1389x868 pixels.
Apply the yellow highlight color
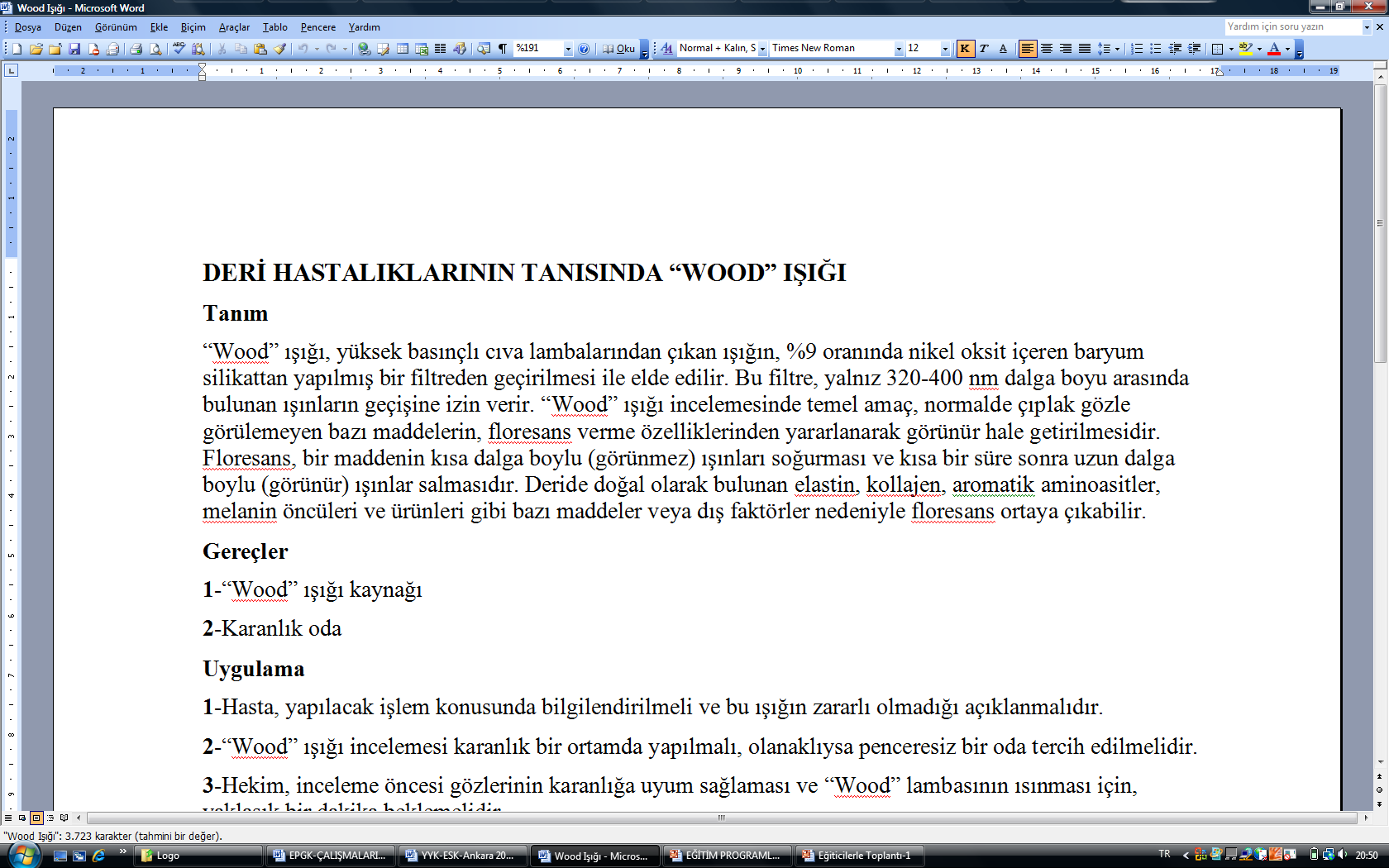tap(1246, 49)
